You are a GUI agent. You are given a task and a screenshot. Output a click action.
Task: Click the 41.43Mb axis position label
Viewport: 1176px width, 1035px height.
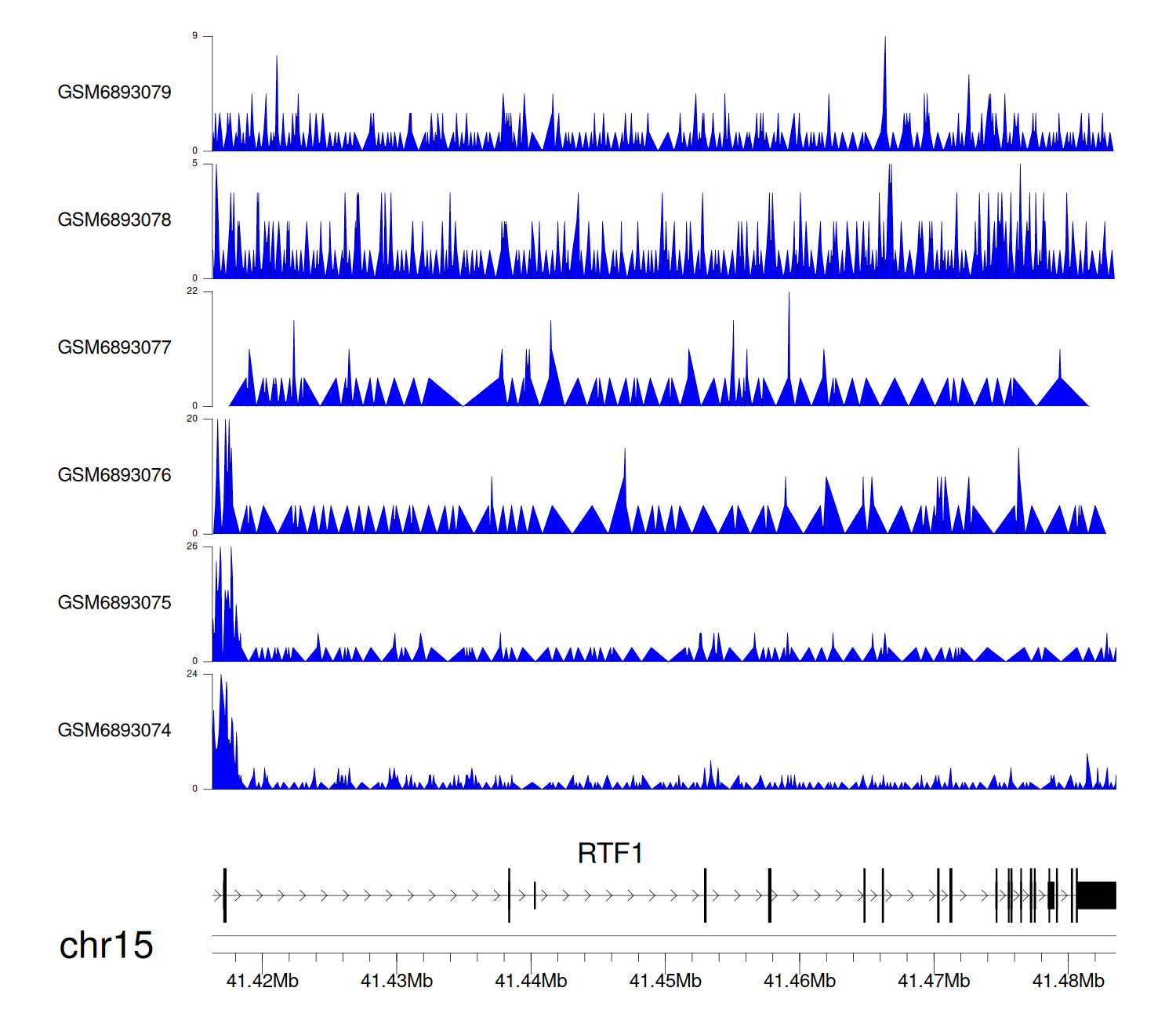point(397,981)
